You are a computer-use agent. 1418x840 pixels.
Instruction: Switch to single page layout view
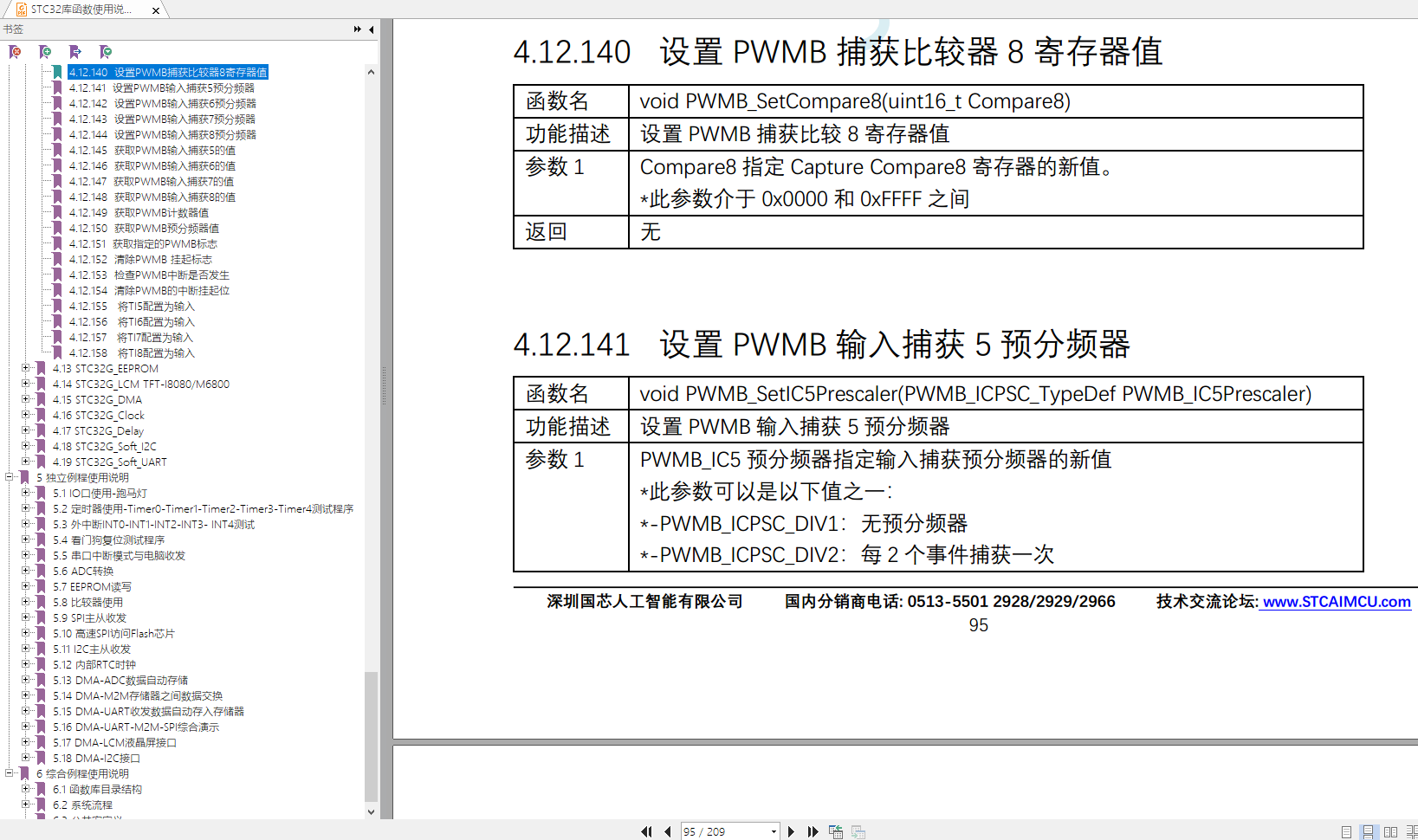[x=1346, y=831]
